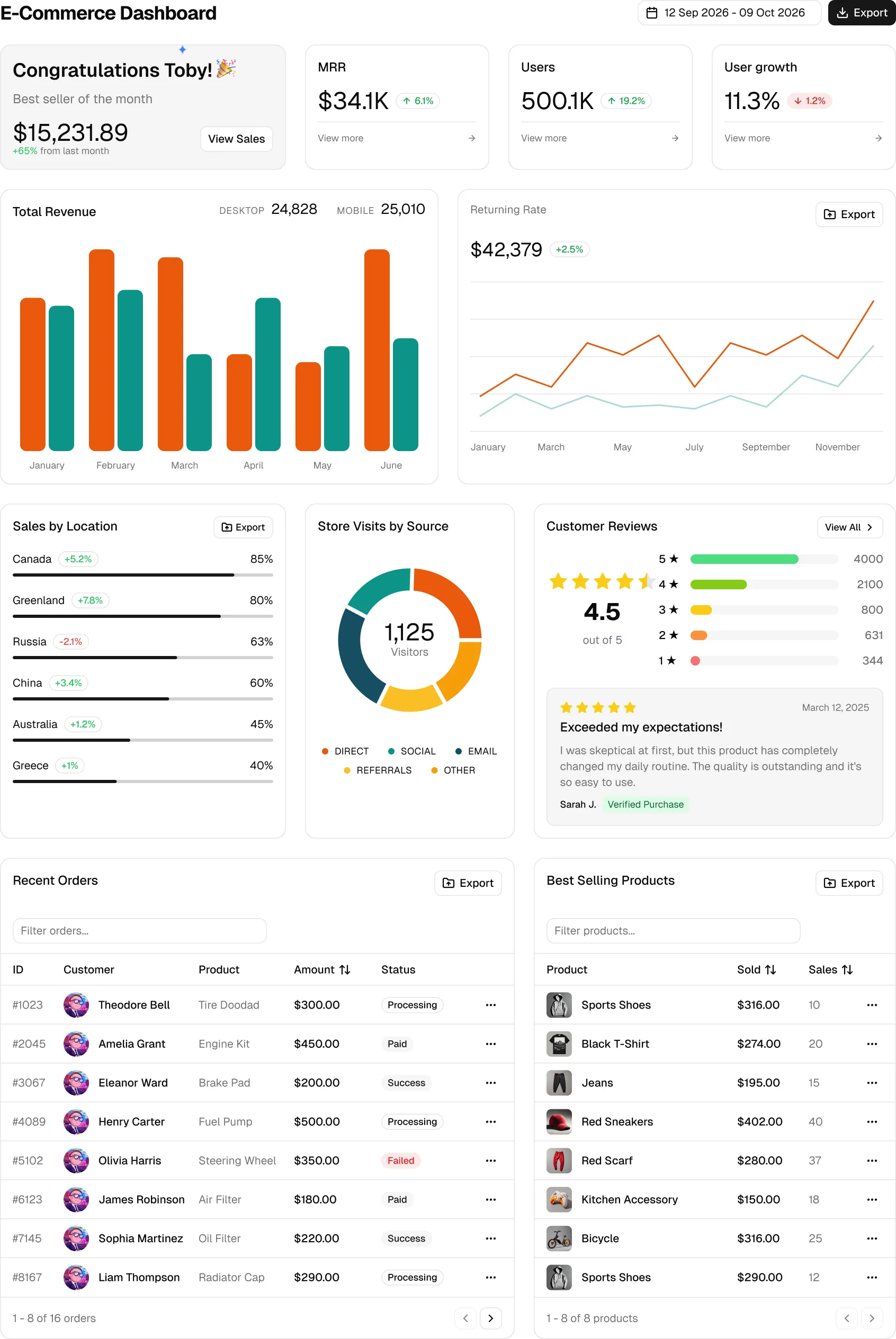Viewport: 896px width, 1339px height.
Task: Open row actions menu for order #1023
Action: (490, 1005)
